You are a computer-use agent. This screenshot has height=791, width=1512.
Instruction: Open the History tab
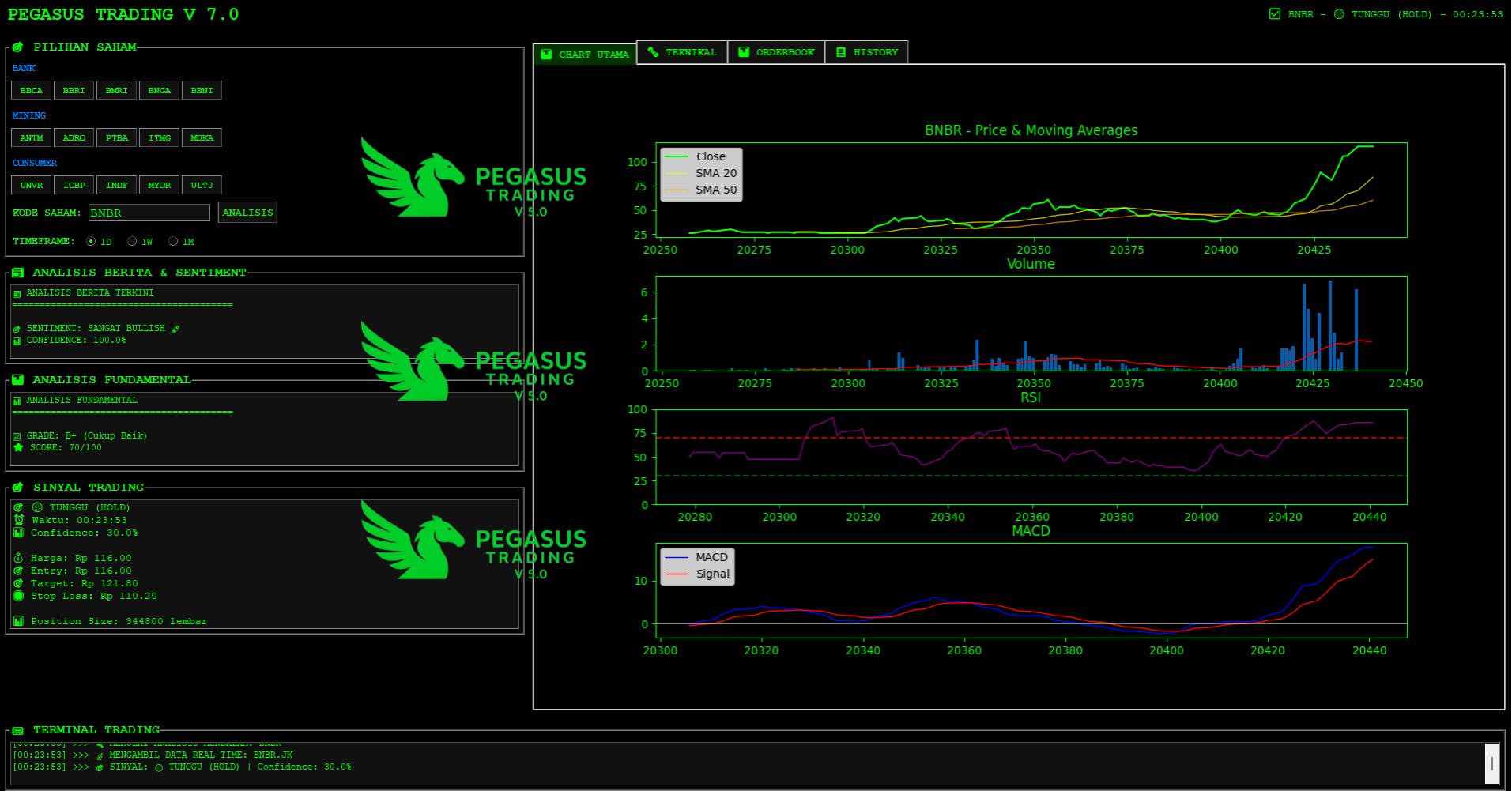[866, 52]
